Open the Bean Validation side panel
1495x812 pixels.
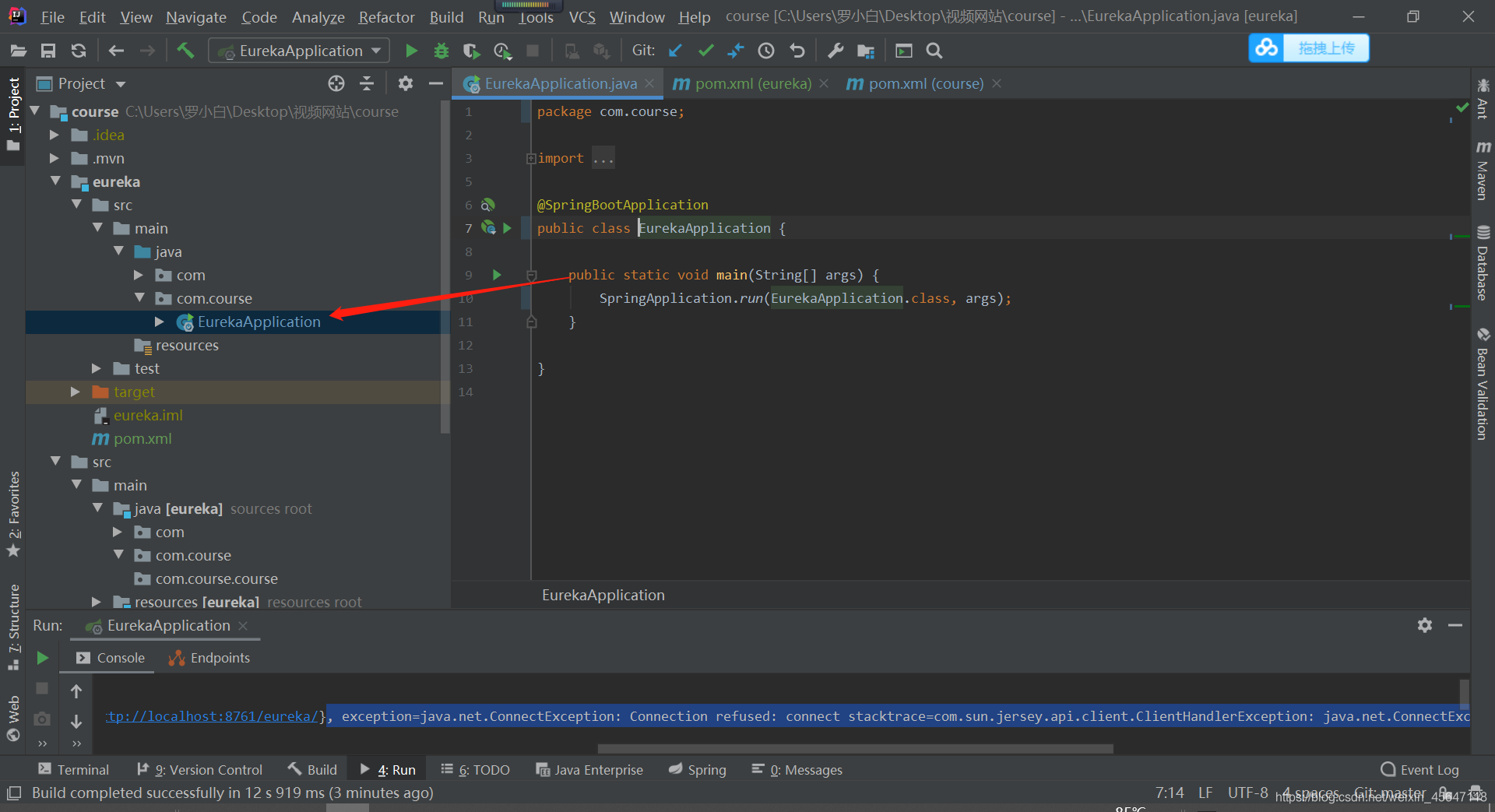point(1483,384)
